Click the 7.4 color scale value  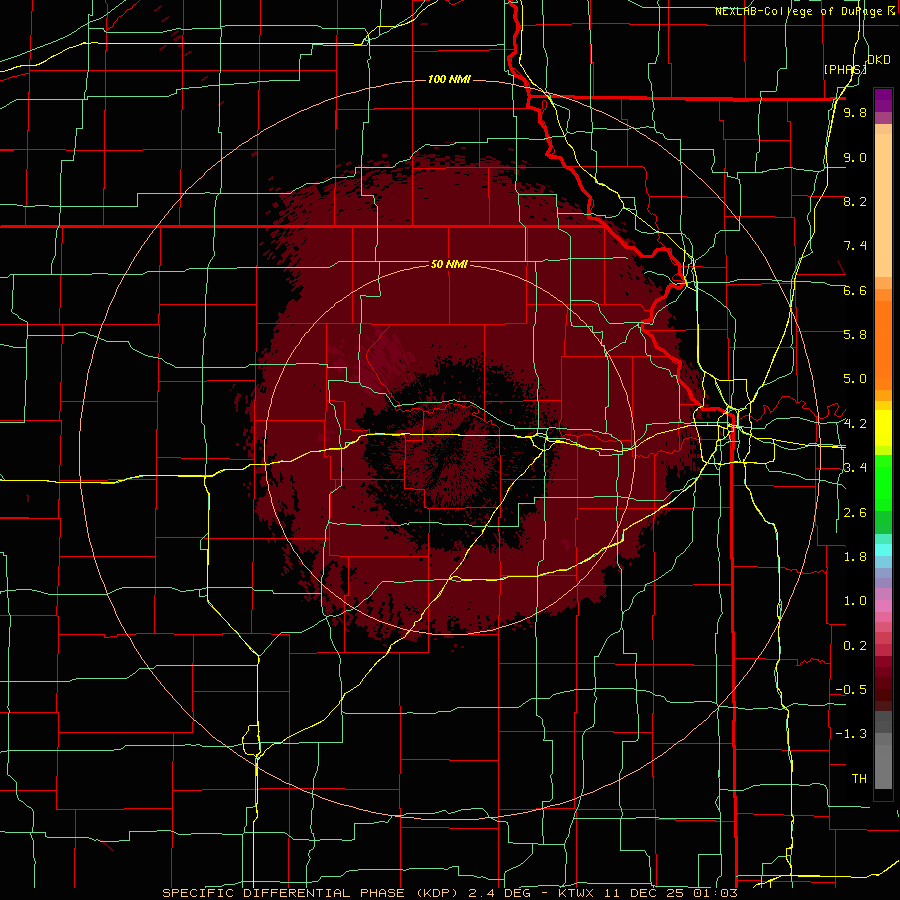[855, 246]
